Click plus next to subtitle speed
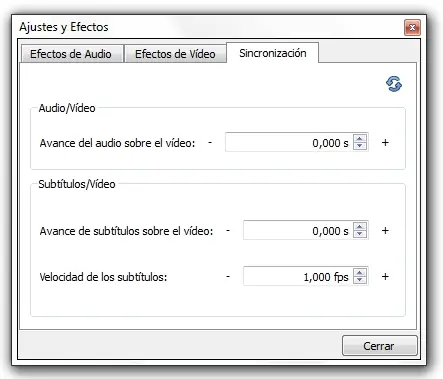Viewport: 443px width, 379px height. [x=385, y=276]
